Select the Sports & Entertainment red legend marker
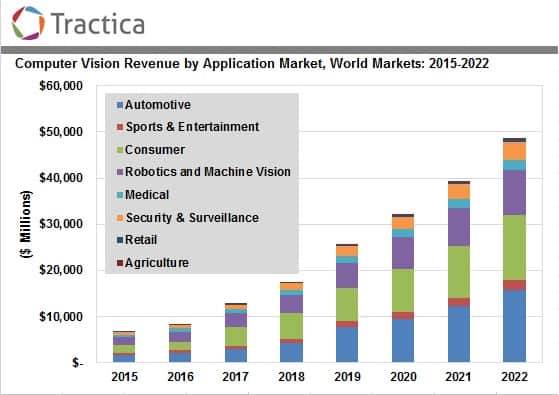559x395 pixels. [x=120, y=127]
